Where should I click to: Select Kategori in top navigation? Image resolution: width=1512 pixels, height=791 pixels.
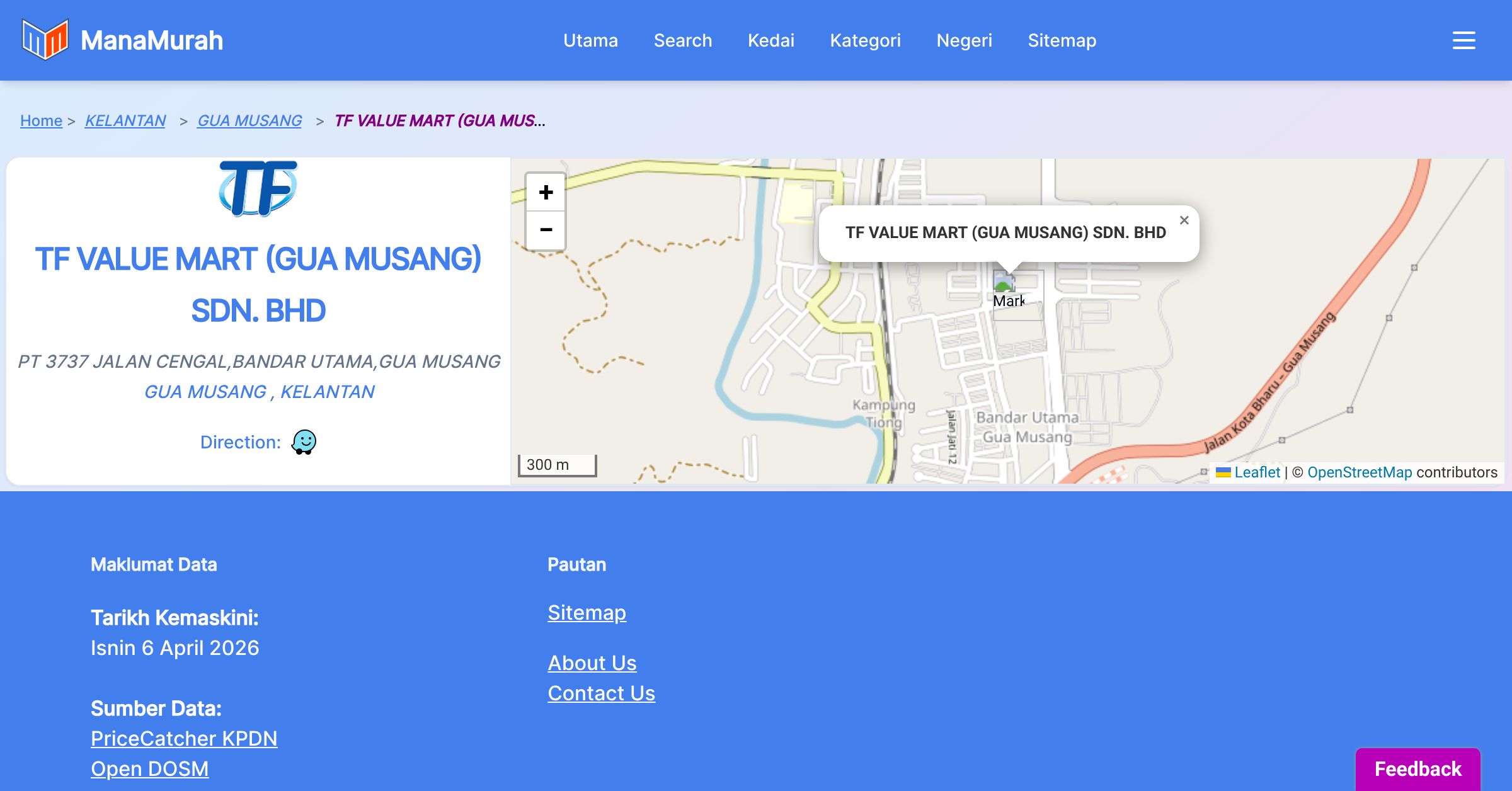pyautogui.click(x=865, y=40)
